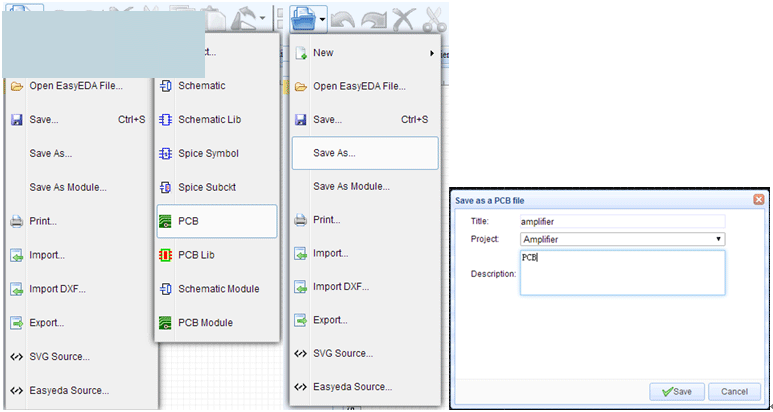Select Spice Subckt in New submenu

coord(217,187)
